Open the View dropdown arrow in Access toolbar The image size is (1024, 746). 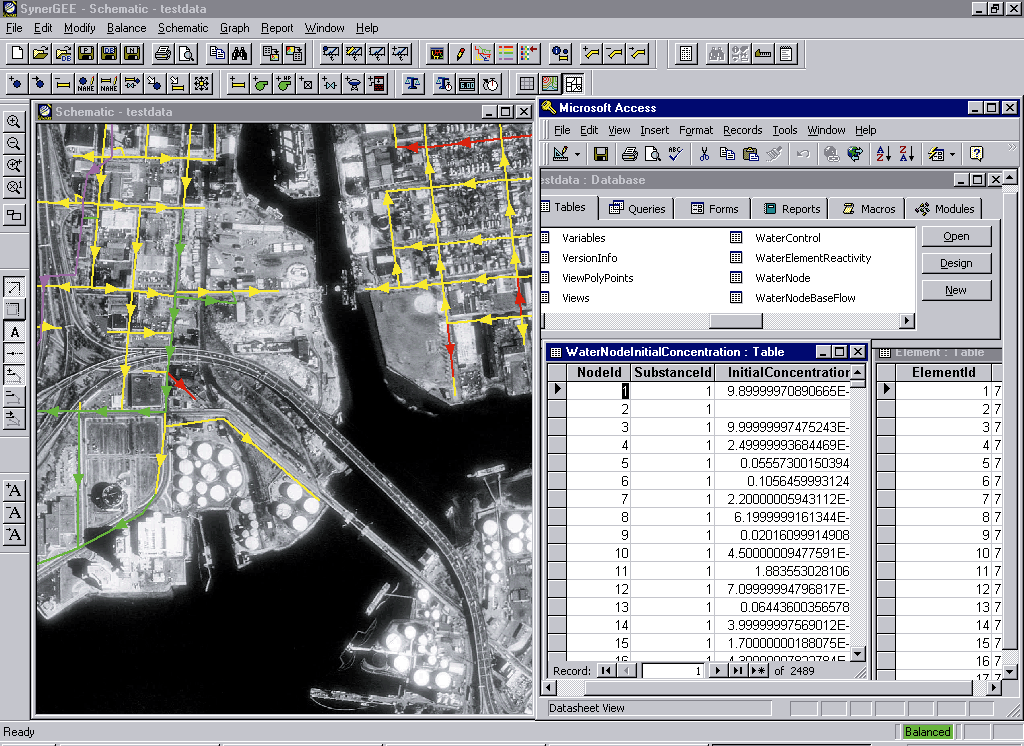tap(577, 155)
